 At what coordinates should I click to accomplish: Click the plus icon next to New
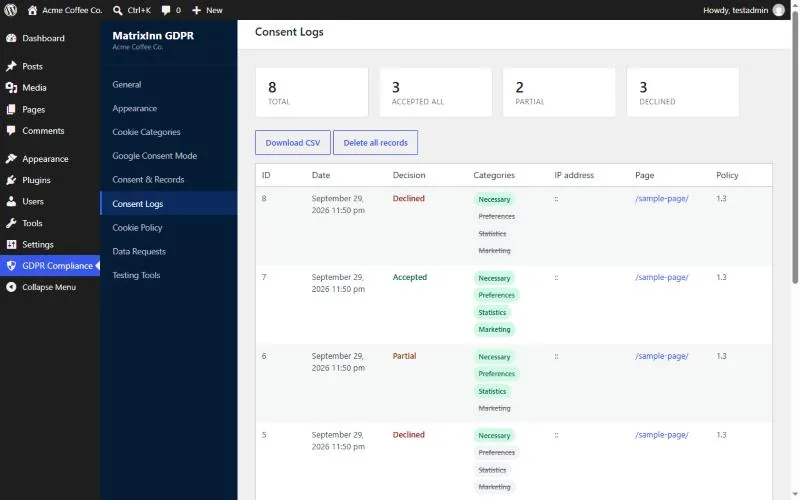[x=196, y=10]
